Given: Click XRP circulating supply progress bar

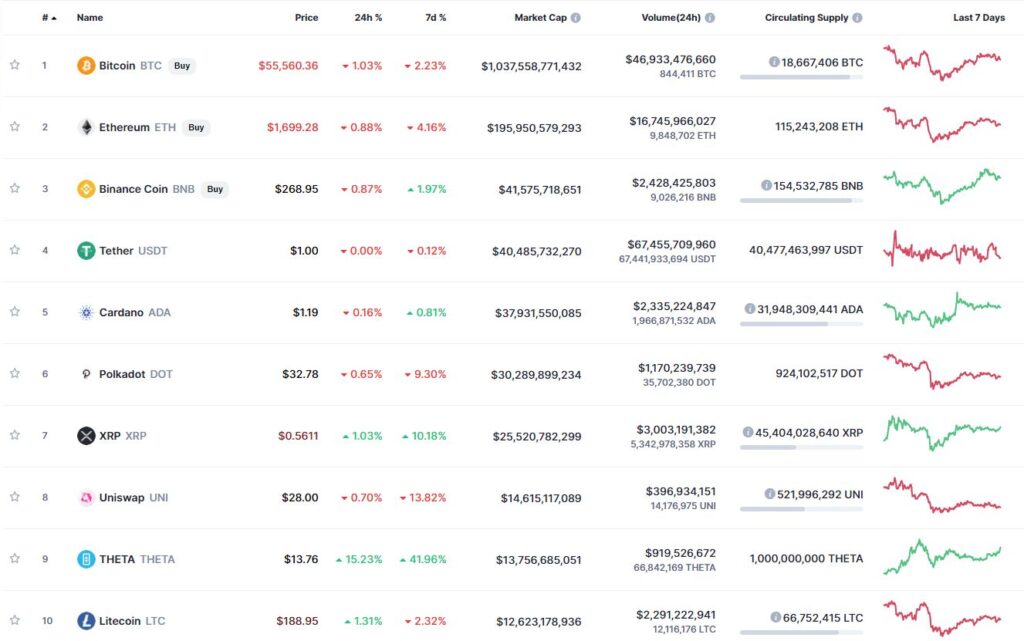Looking at the screenshot, I should click(x=801, y=447).
